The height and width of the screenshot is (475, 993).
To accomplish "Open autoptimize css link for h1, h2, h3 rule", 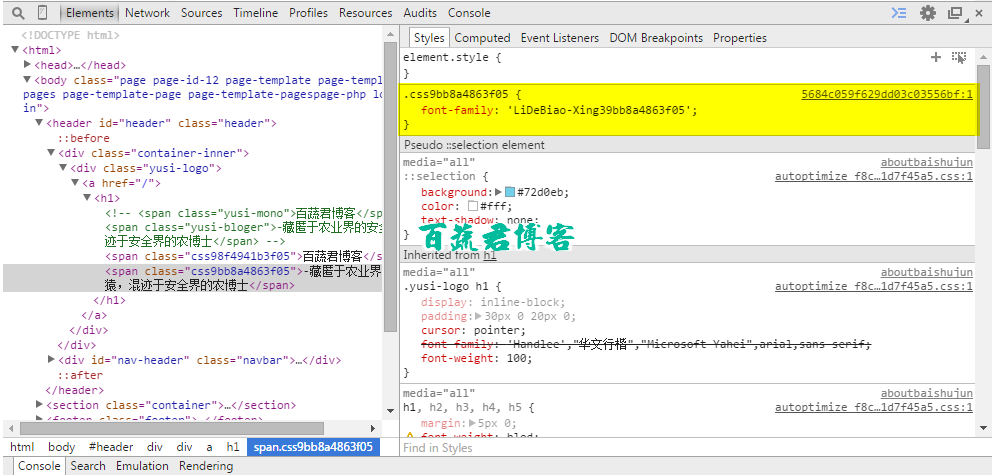I will coord(874,408).
